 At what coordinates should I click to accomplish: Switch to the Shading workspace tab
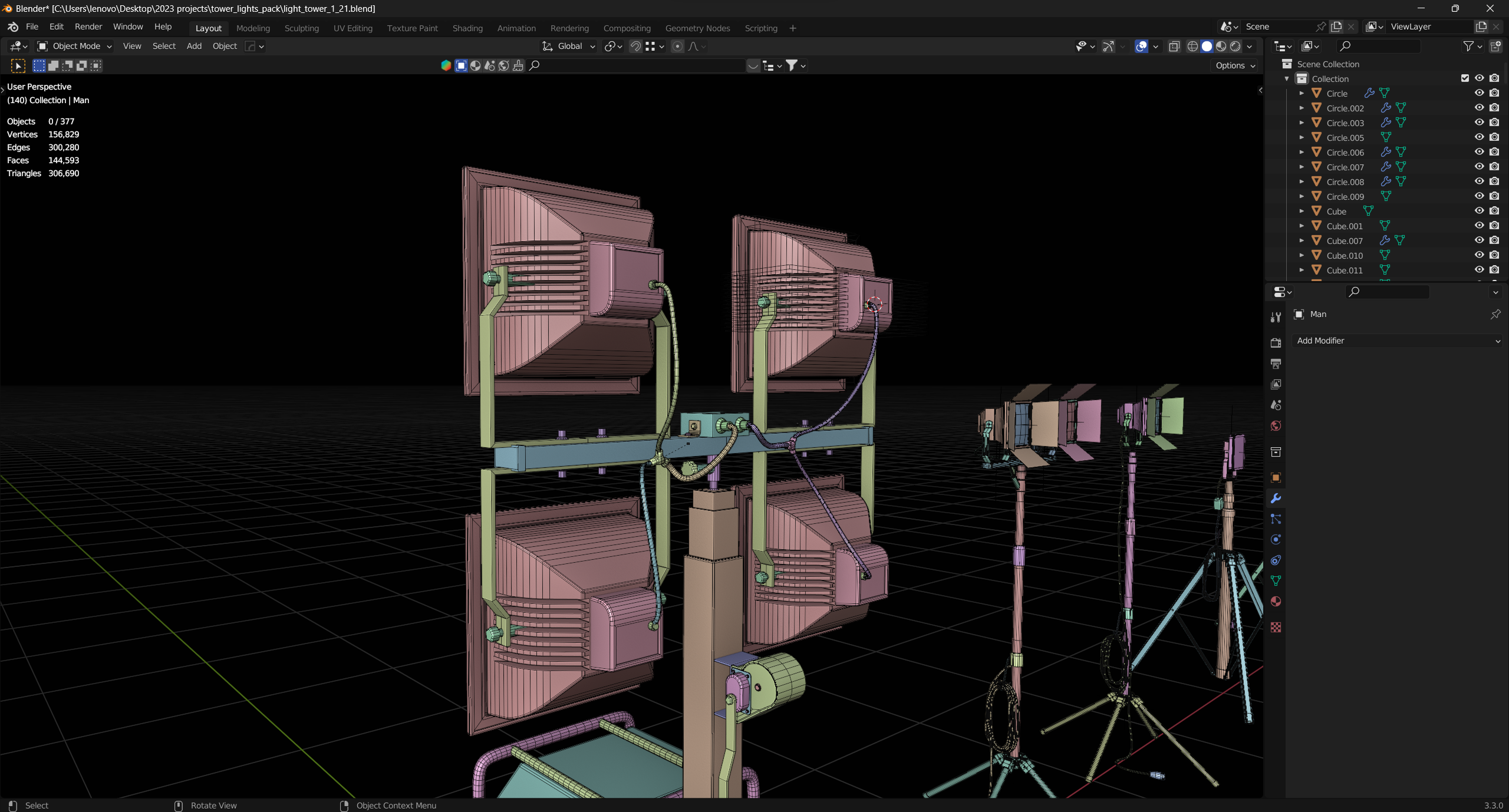[467, 28]
